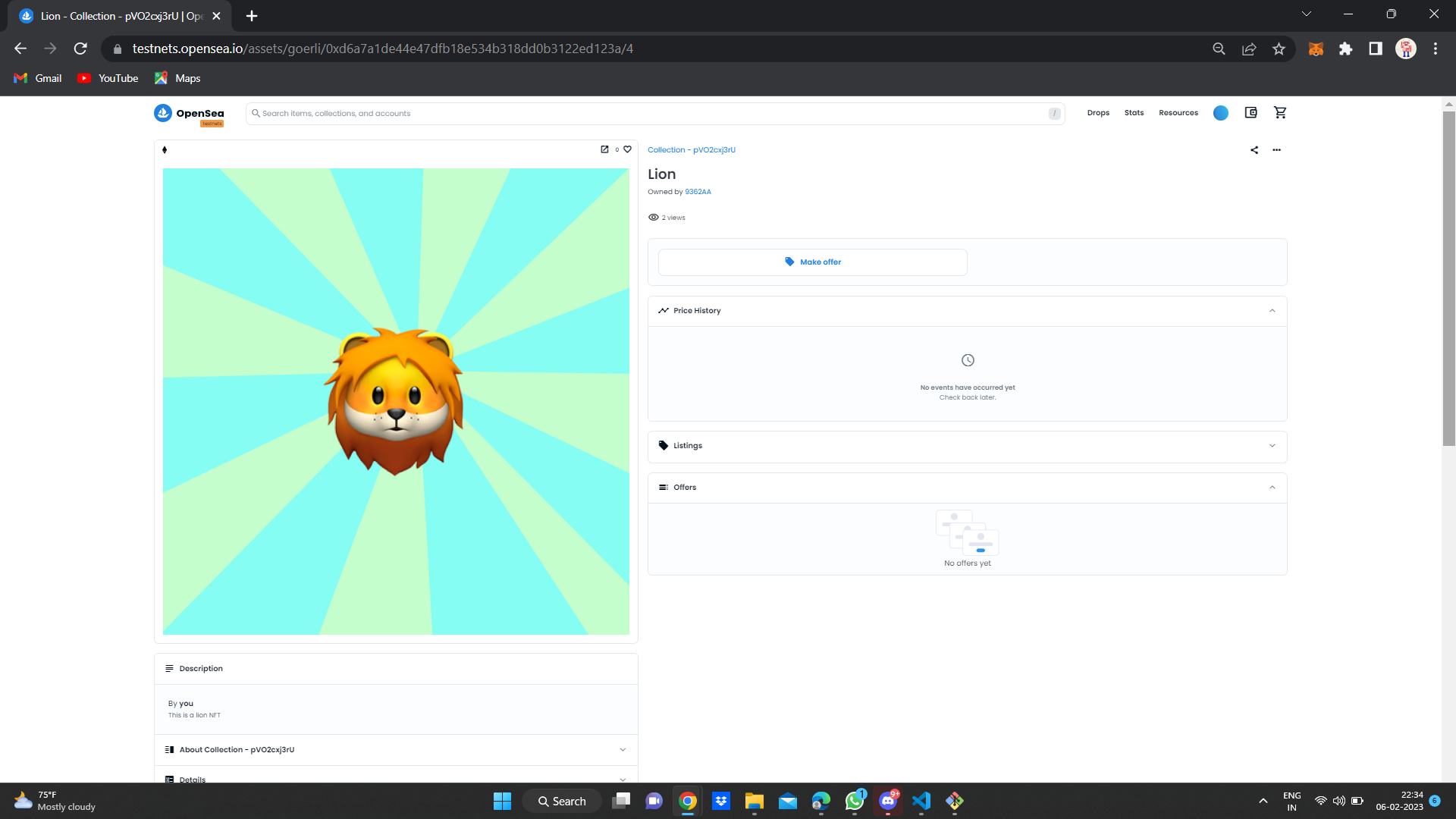Open owner 9362AA profile link

coord(698,192)
